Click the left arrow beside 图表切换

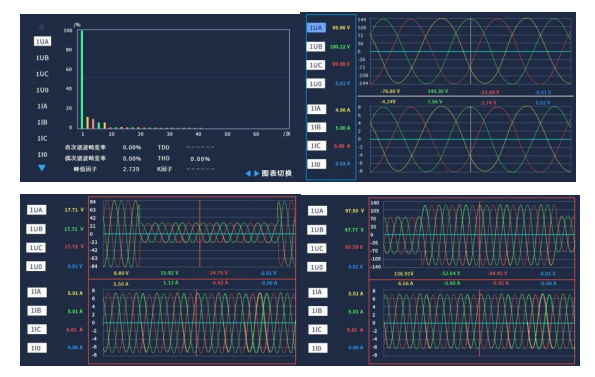248,173
